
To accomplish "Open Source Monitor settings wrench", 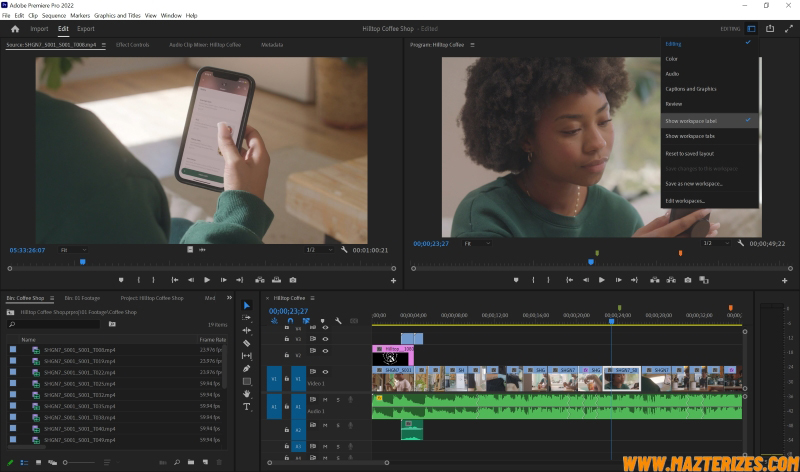I will click(344, 250).
